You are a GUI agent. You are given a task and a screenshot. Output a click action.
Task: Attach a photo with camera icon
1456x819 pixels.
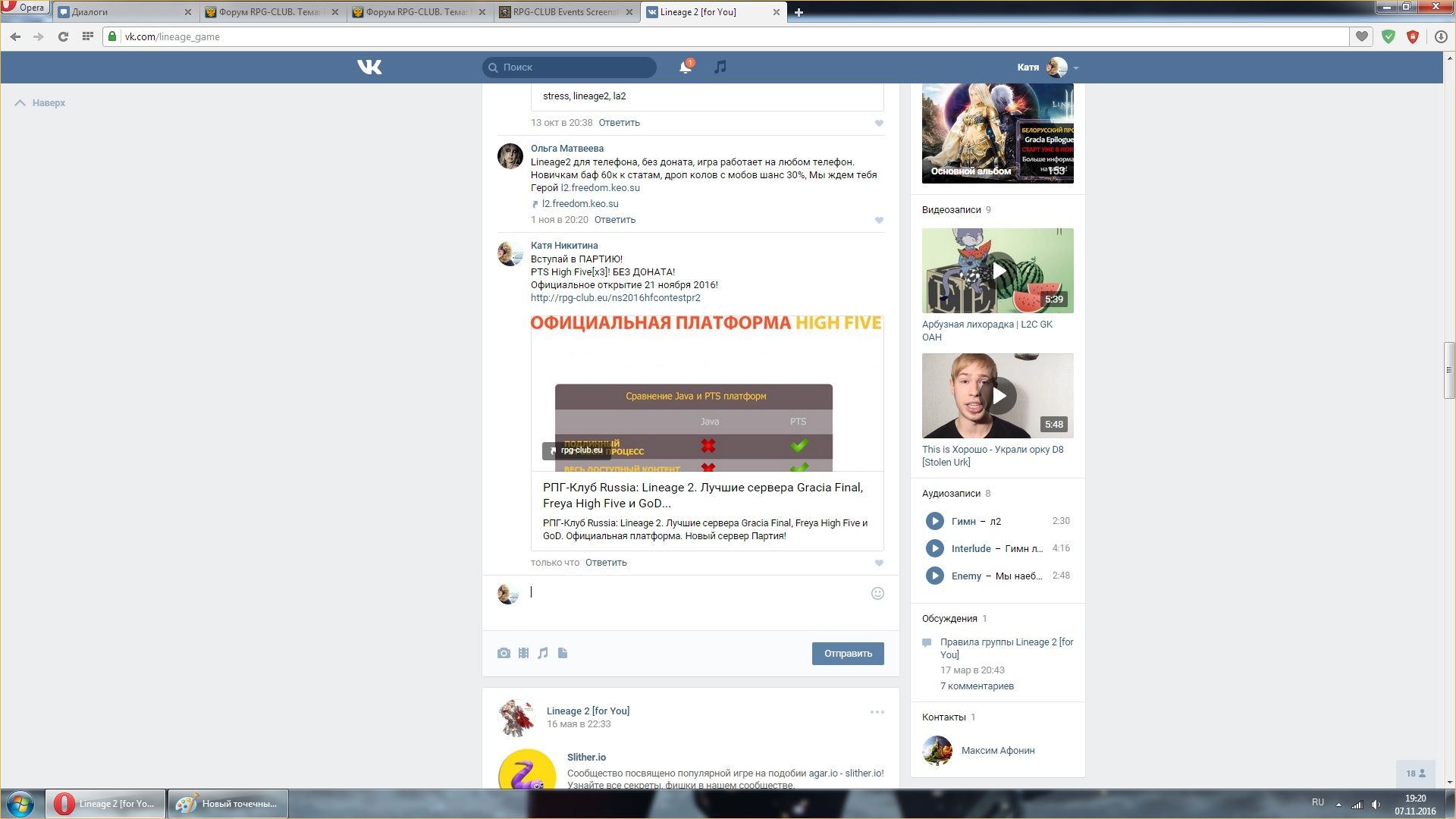click(x=504, y=653)
